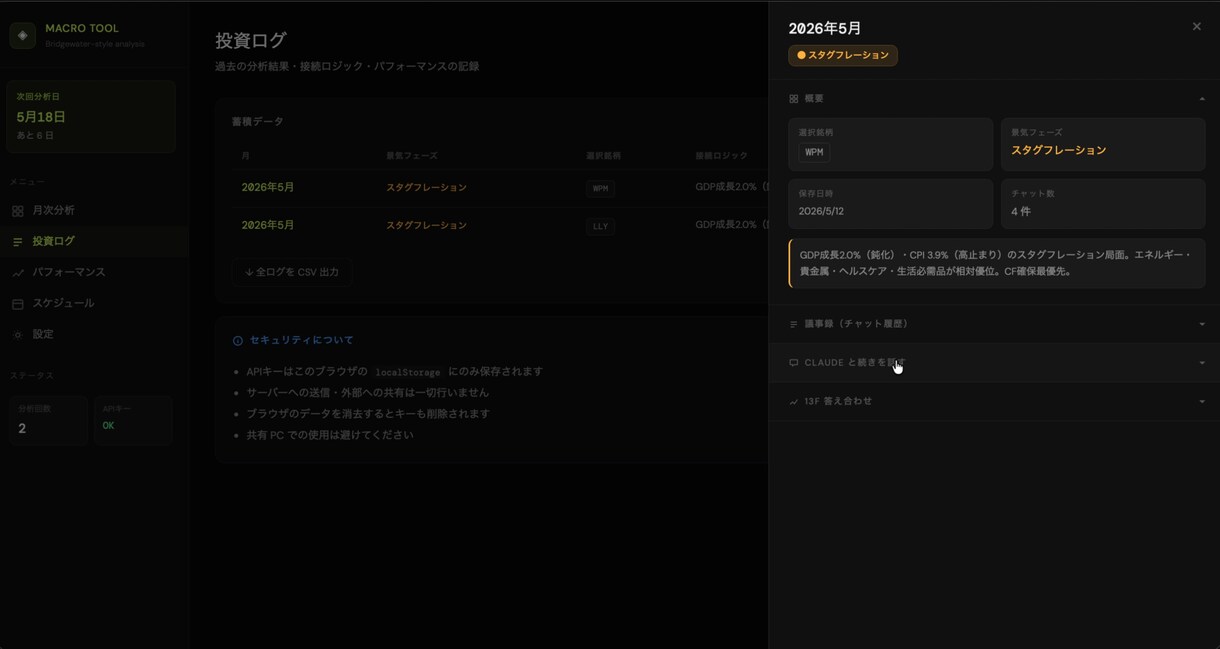Click the info icon beside セキュリティについて
This screenshot has width=1220, height=649.
(238, 341)
